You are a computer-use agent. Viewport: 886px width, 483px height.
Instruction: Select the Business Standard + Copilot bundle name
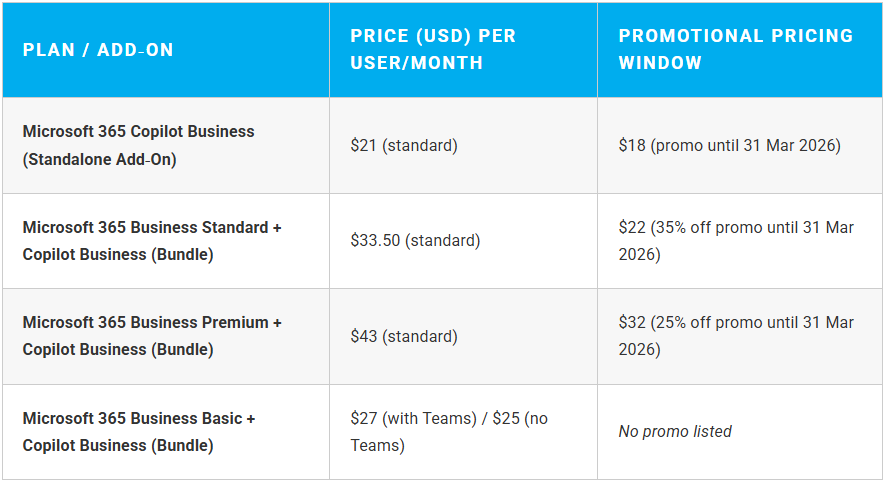pos(152,241)
